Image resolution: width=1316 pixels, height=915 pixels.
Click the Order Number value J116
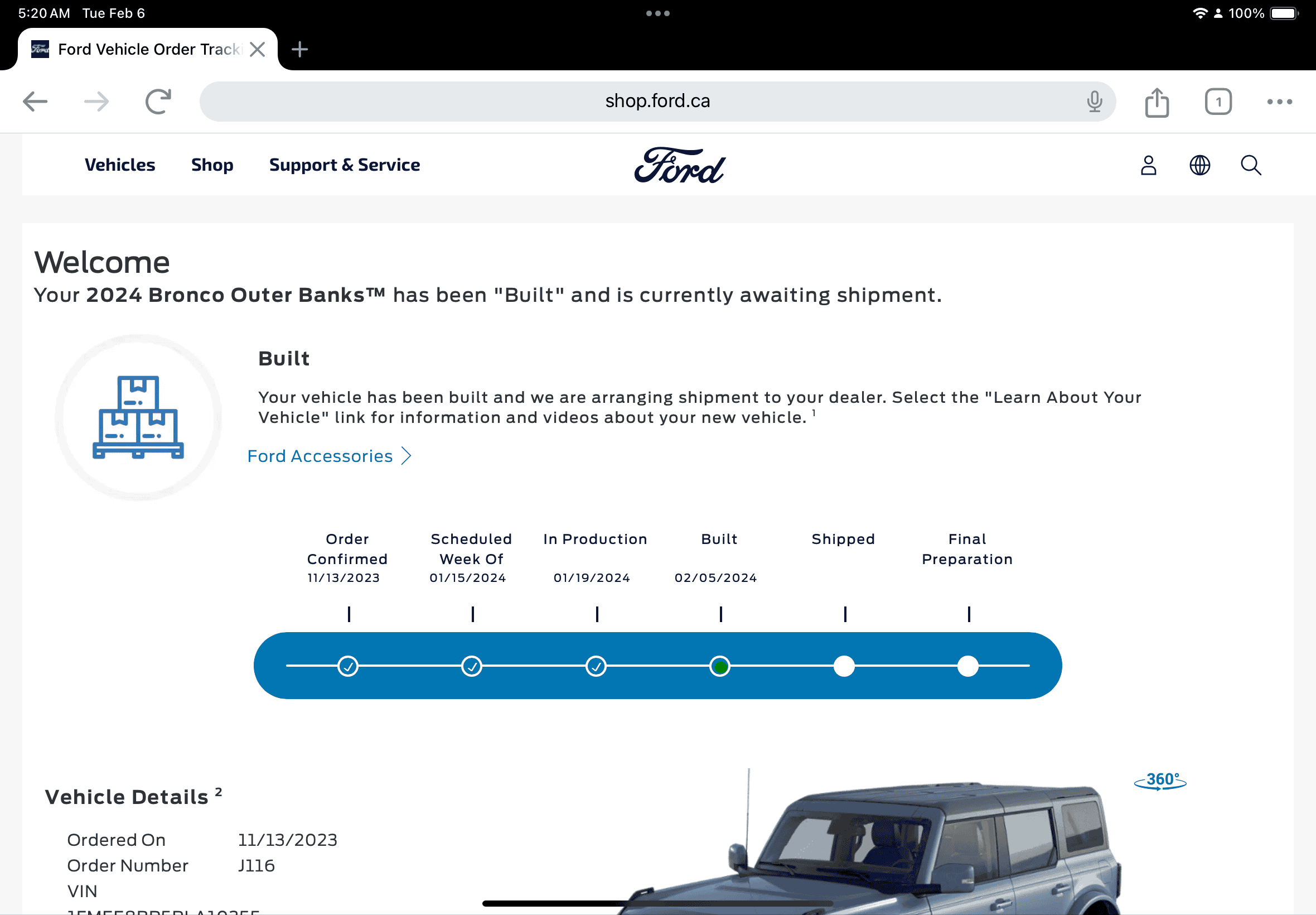pyautogui.click(x=256, y=866)
